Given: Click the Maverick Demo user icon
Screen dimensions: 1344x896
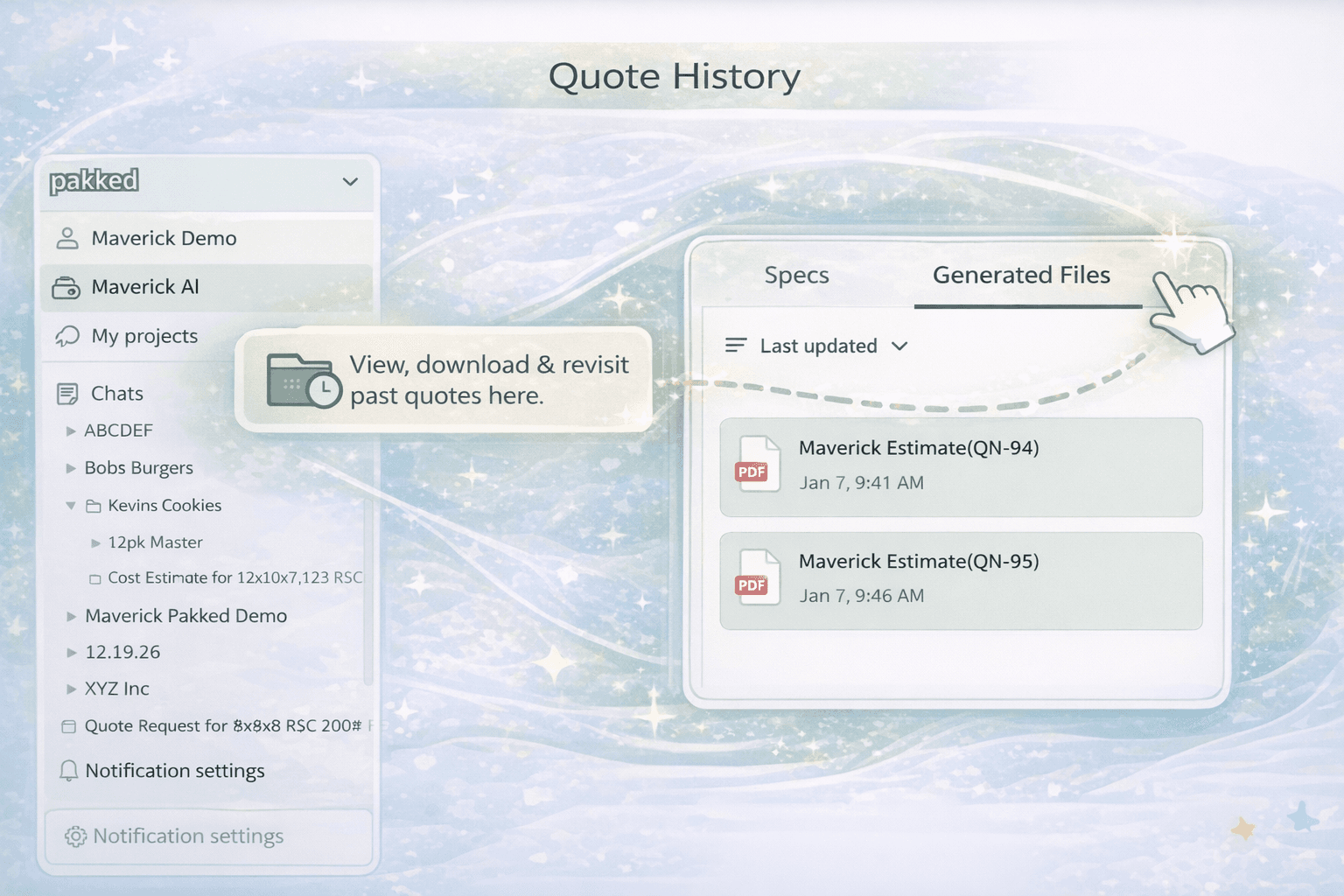Looking at the screenshot, I should tap(67, 238).
